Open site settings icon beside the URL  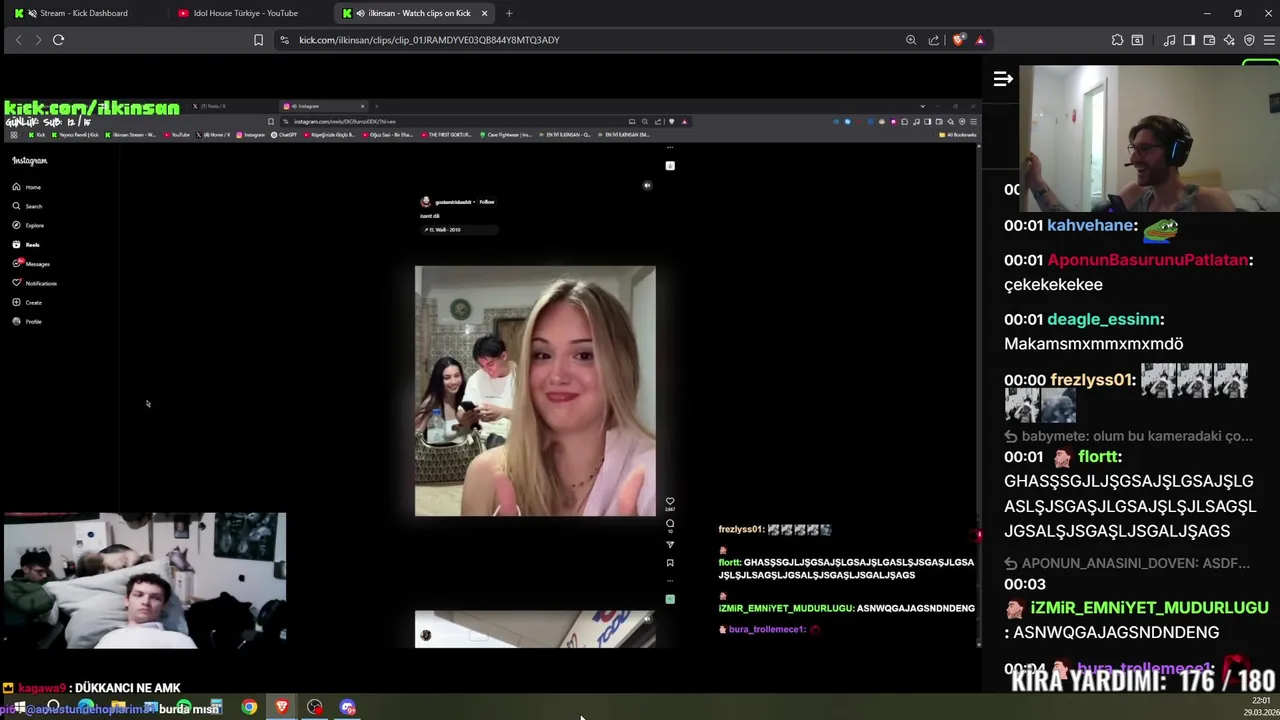click(x=284, y=40)
